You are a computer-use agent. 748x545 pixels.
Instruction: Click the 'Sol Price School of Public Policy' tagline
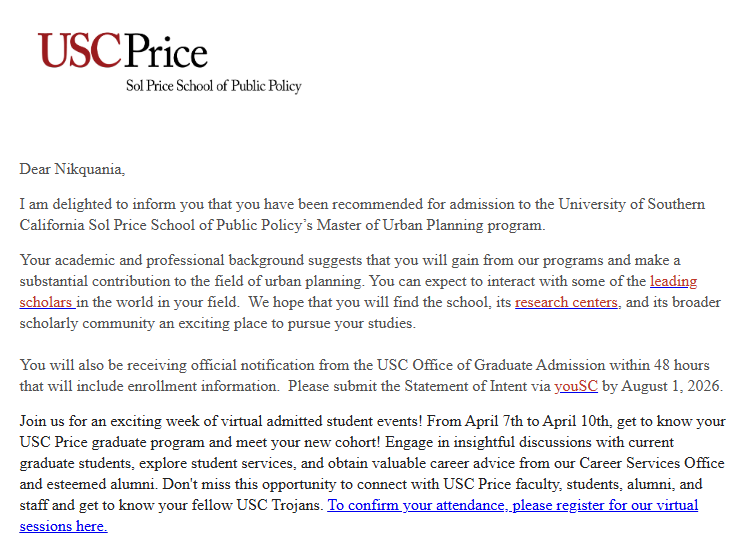(214, 86)
